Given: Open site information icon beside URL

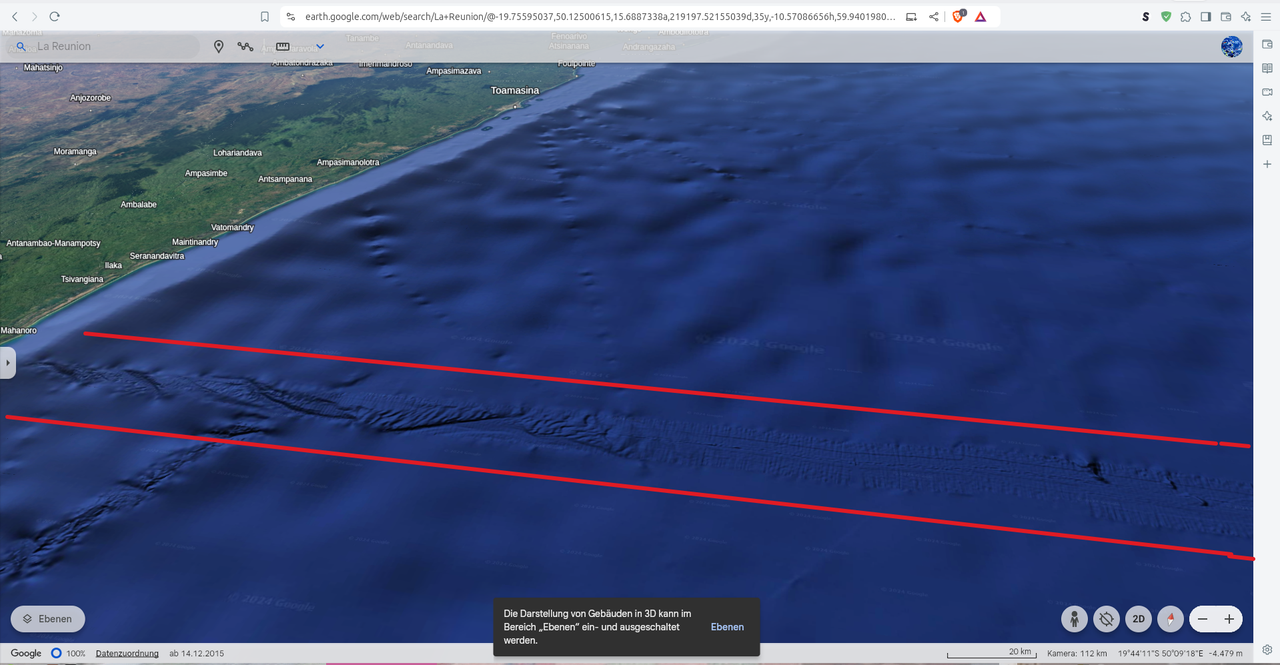Looking at the screenshot, I should click(291, 17).
